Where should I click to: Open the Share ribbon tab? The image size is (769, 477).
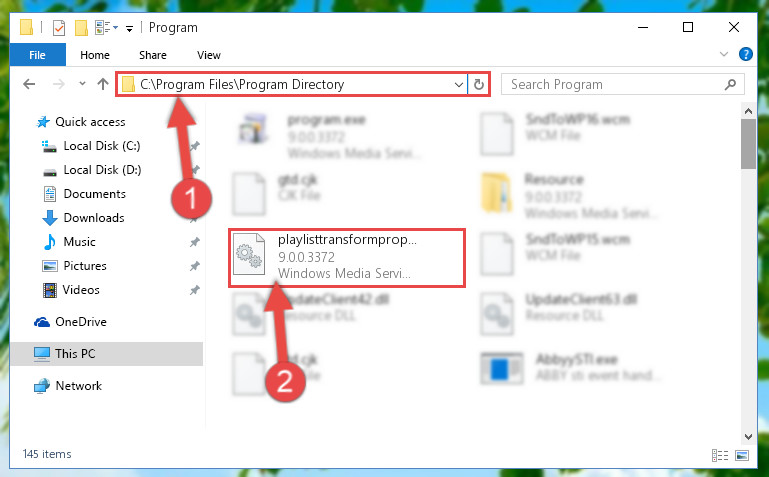click(153, 55)
